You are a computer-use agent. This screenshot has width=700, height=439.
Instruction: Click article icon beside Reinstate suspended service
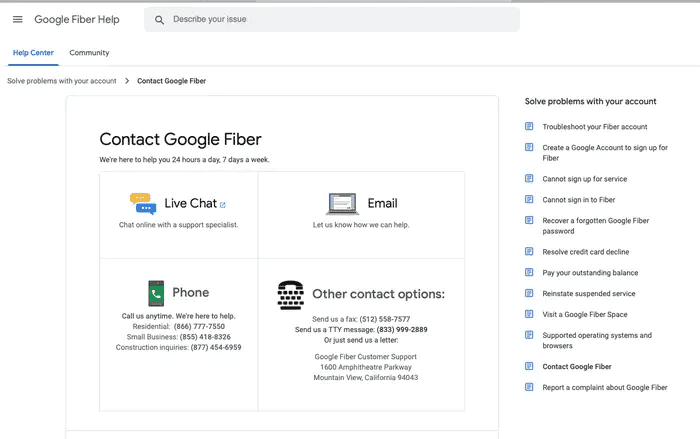tap(529, 293)
